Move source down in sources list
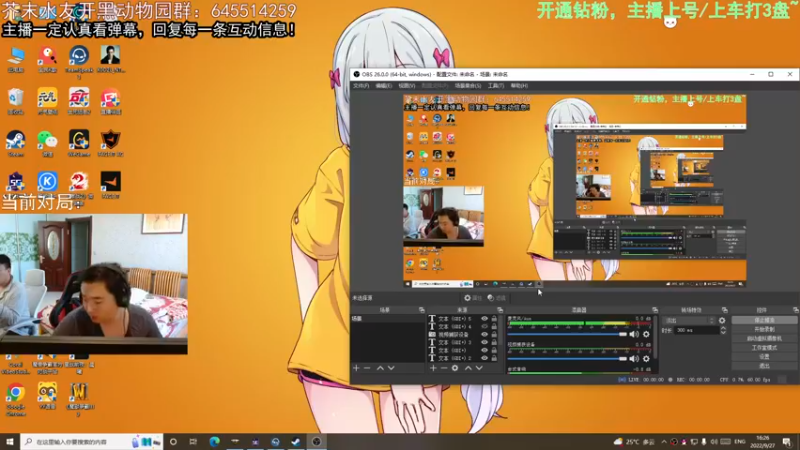Image resolution: width=800 pixels, height=450 pixels. pyautogui.click(x=479, y=368)
